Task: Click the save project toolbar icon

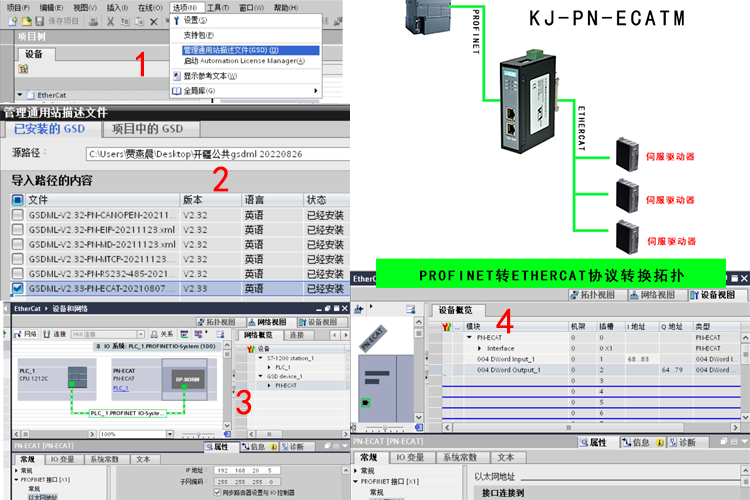Action: point(40,20)
